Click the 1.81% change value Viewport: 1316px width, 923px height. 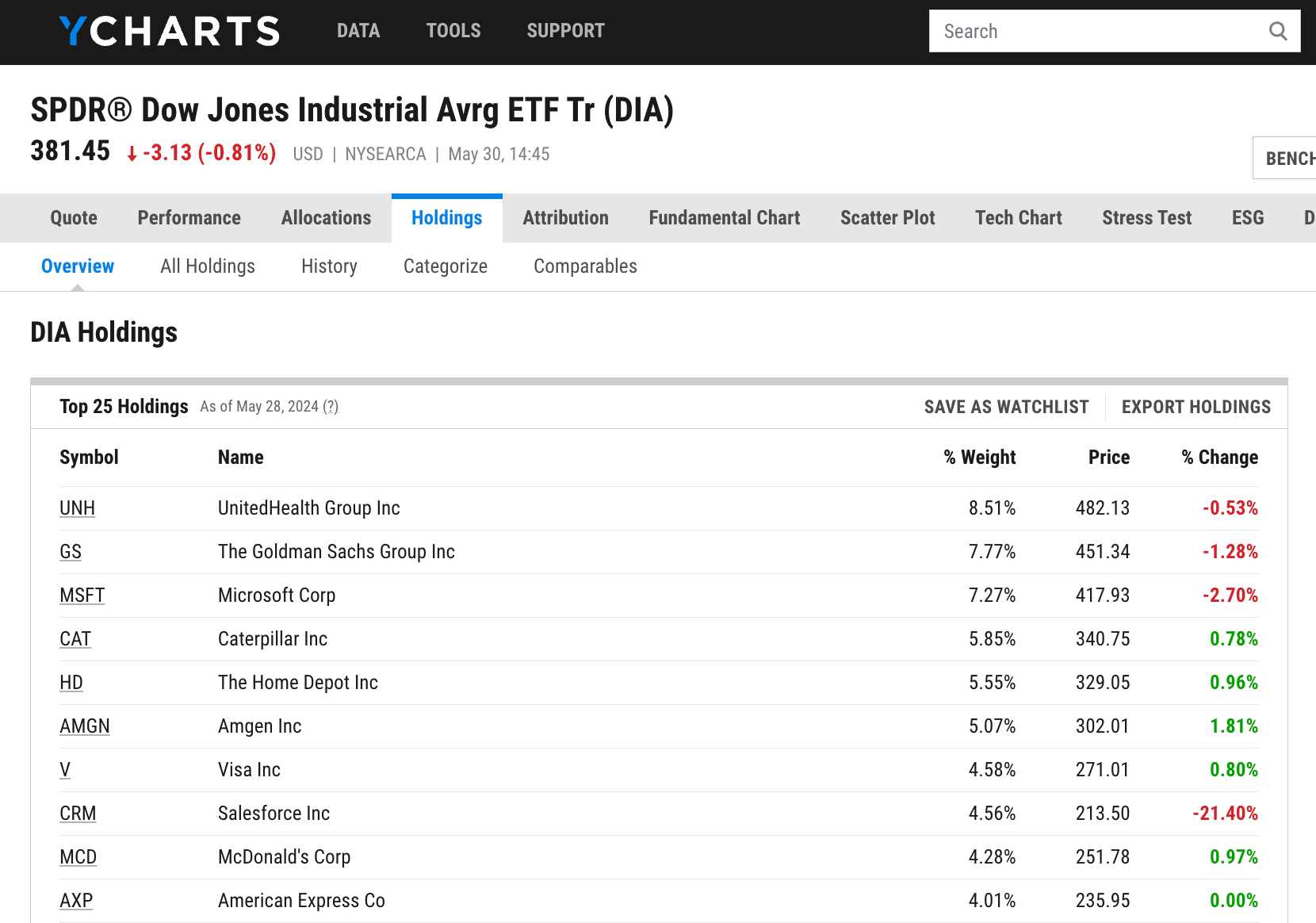click(1234, 726)
